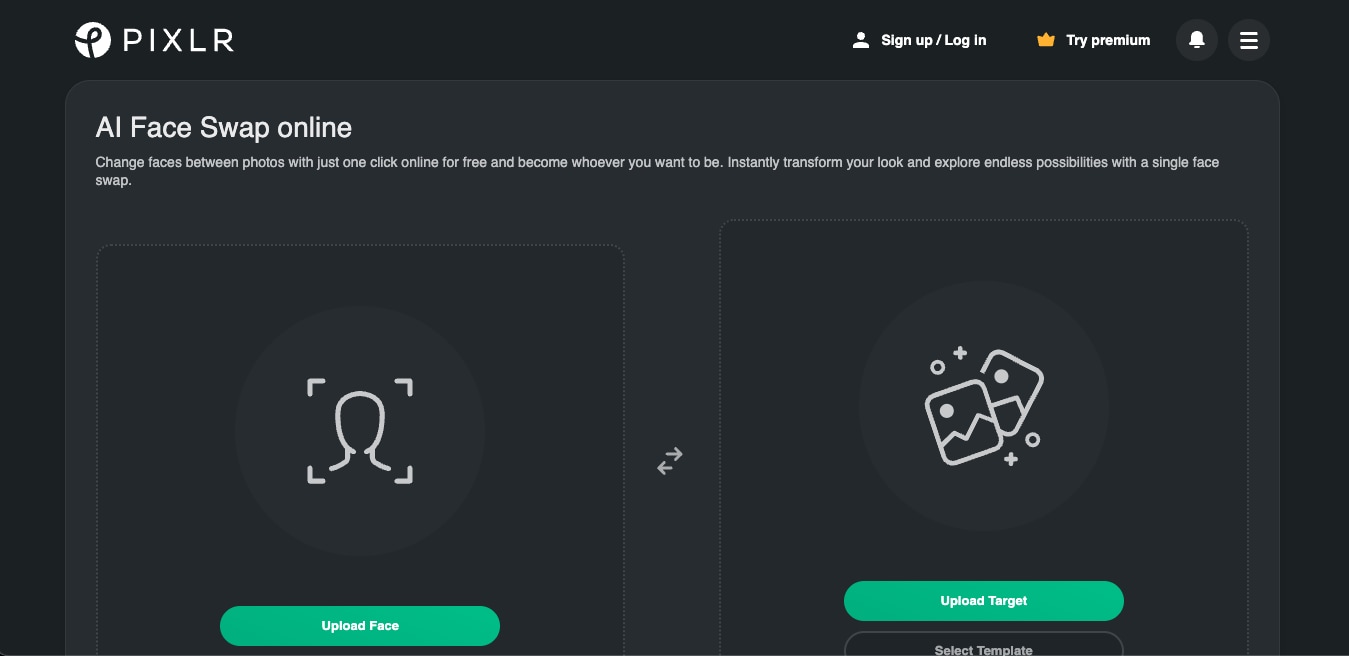Click the stacked photos target icon

tap(984, 406)
